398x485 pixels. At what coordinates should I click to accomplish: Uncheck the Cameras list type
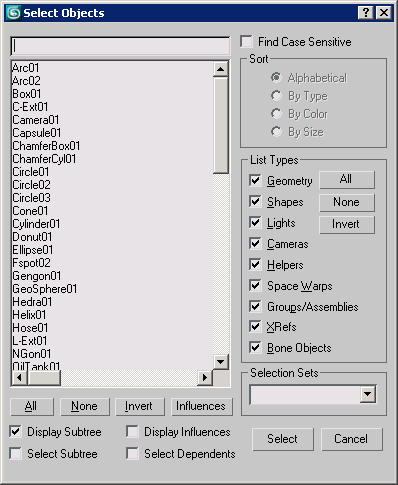click(x=255, y=244)
